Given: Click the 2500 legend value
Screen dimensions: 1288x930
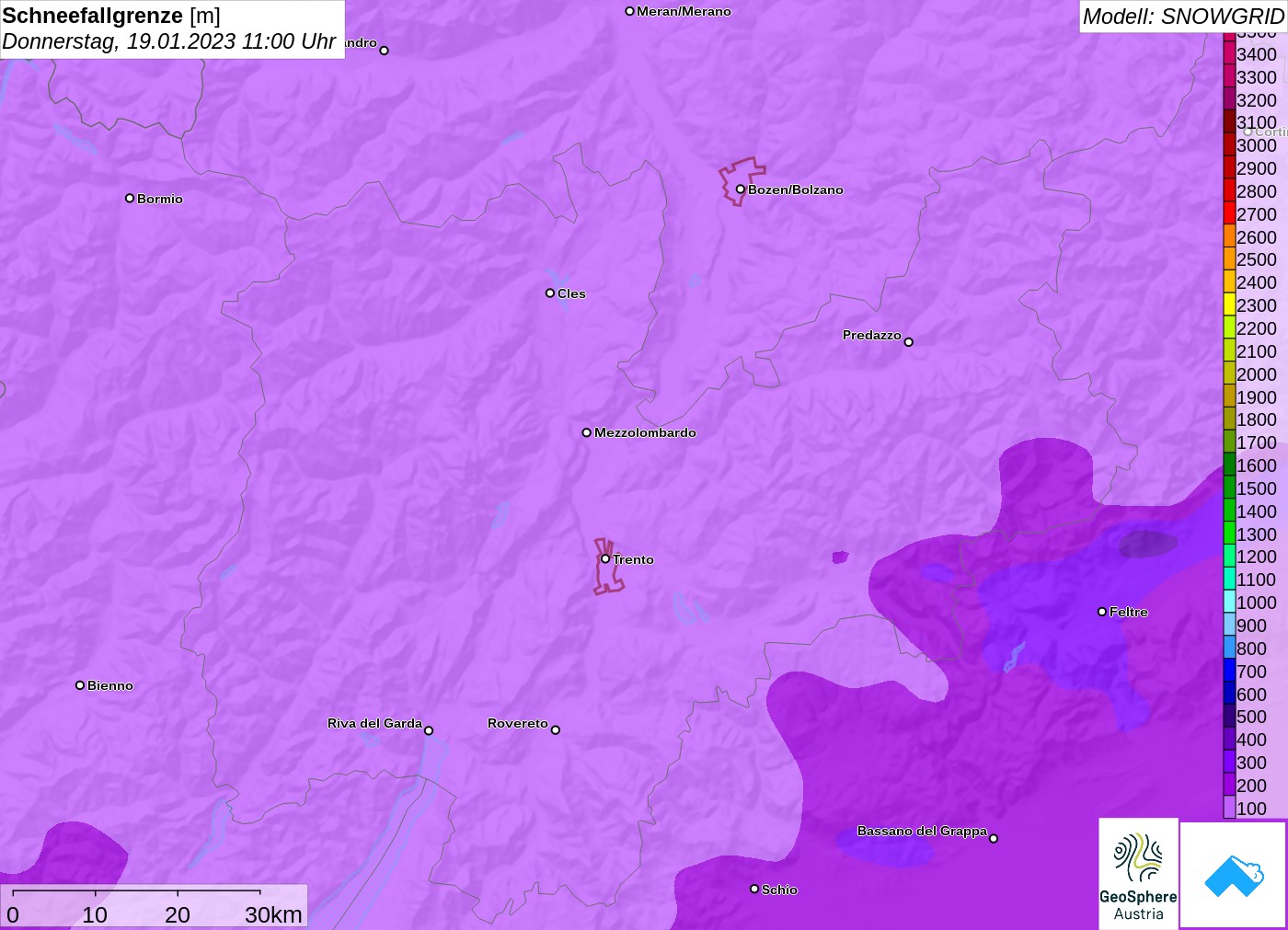Looking at the screenshot, I should (1257, 259).
